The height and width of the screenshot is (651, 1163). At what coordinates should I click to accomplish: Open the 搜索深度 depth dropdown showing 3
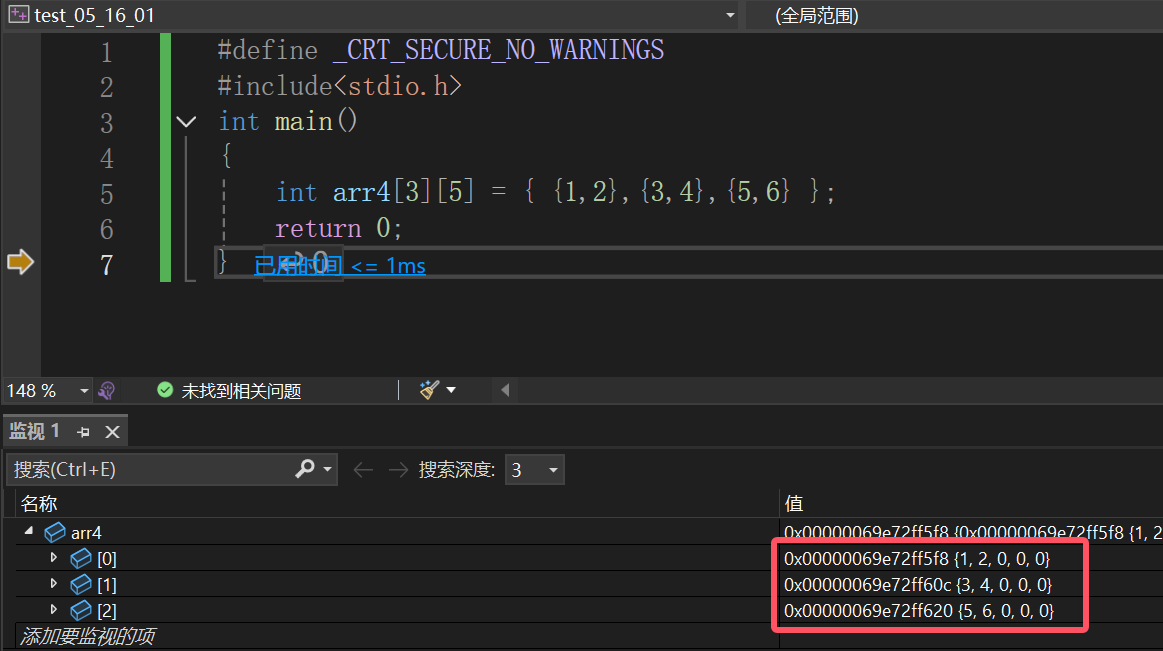click(x=534, y=469)
